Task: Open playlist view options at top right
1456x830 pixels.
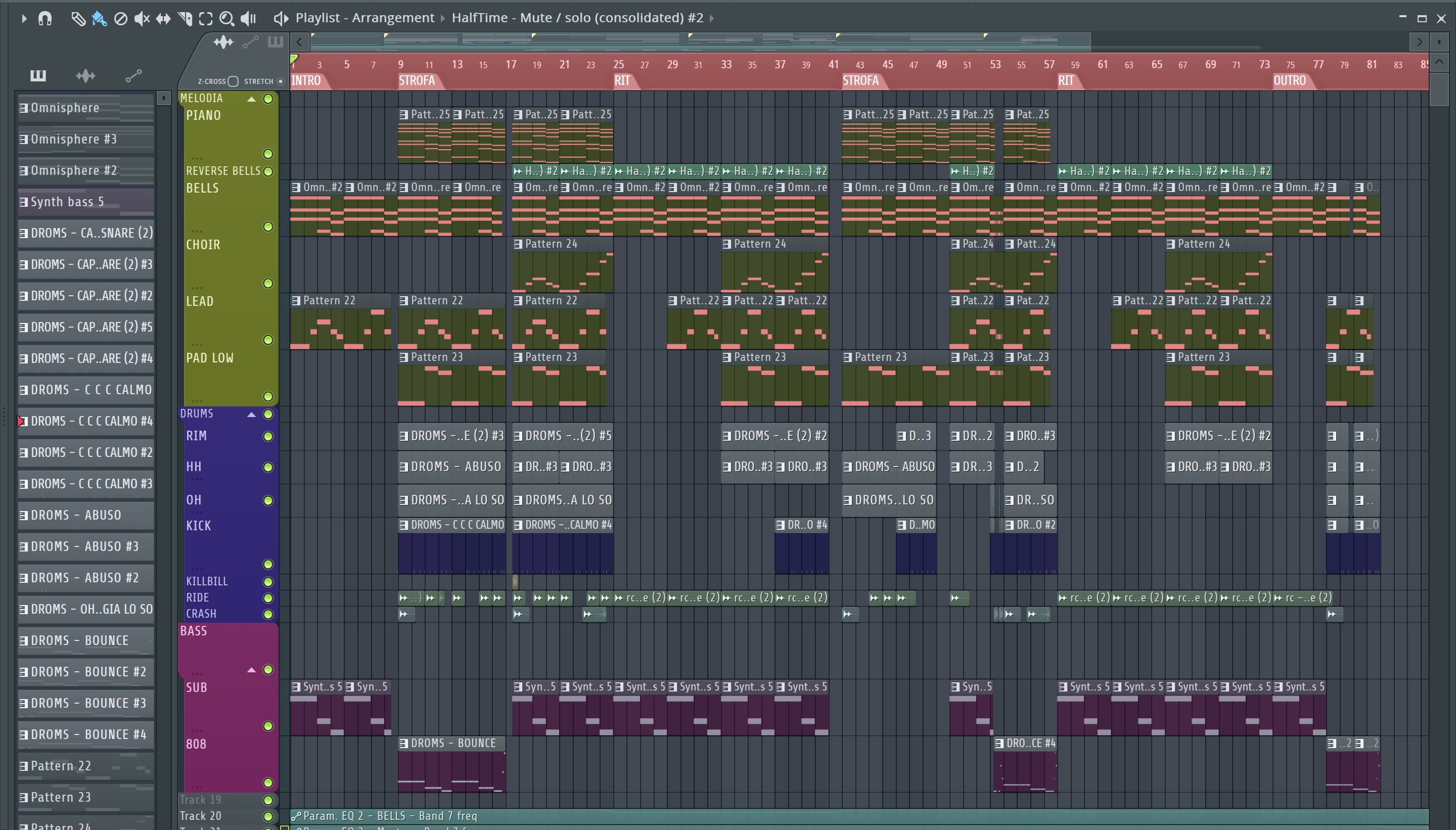Action: [x=1439, y=41]
